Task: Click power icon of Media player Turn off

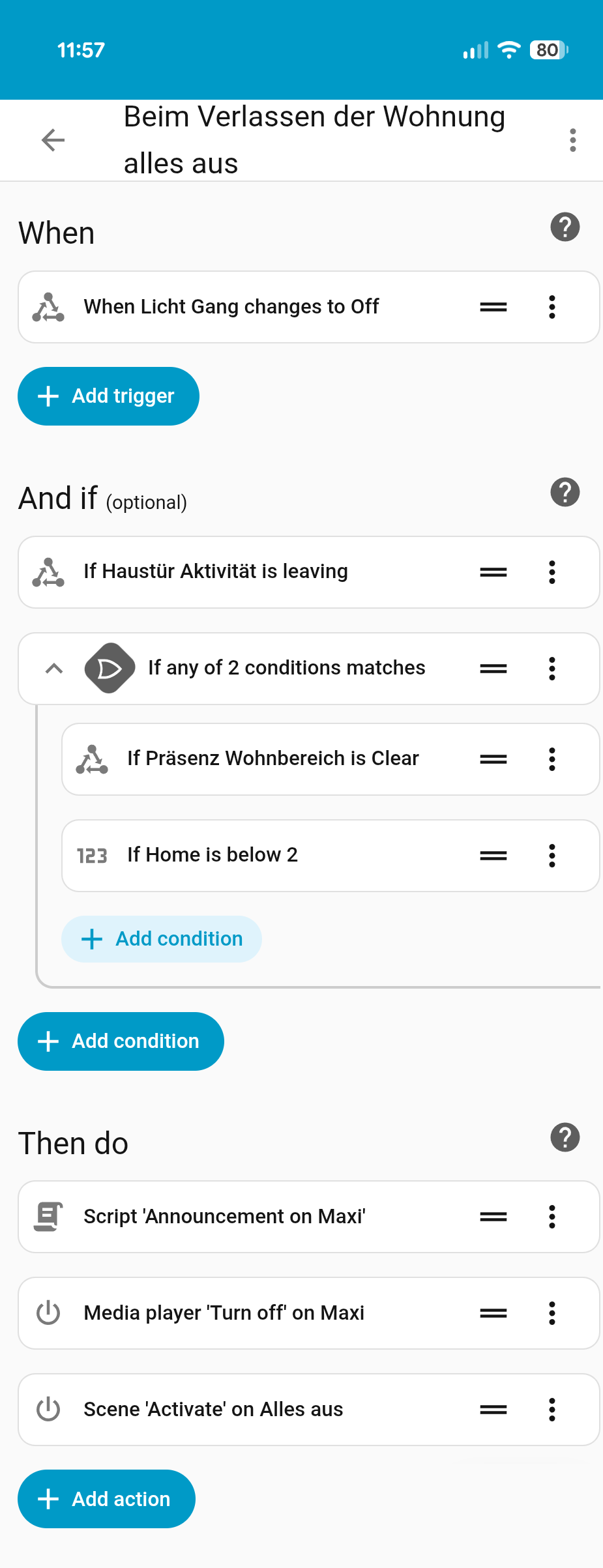Action: pyautogui.click(x=48, y=1313)
